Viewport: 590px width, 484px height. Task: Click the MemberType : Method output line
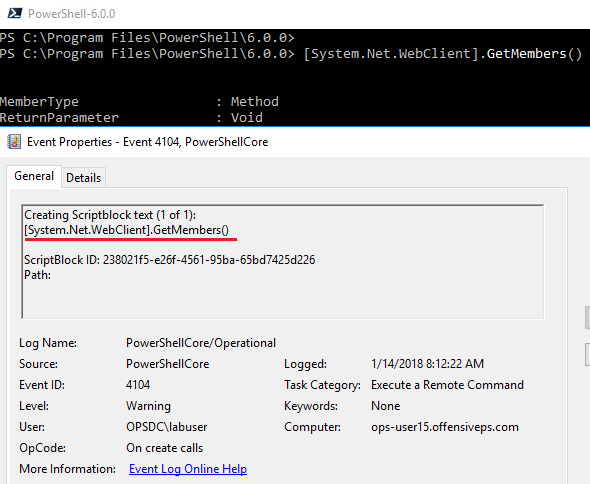point(139,102)
